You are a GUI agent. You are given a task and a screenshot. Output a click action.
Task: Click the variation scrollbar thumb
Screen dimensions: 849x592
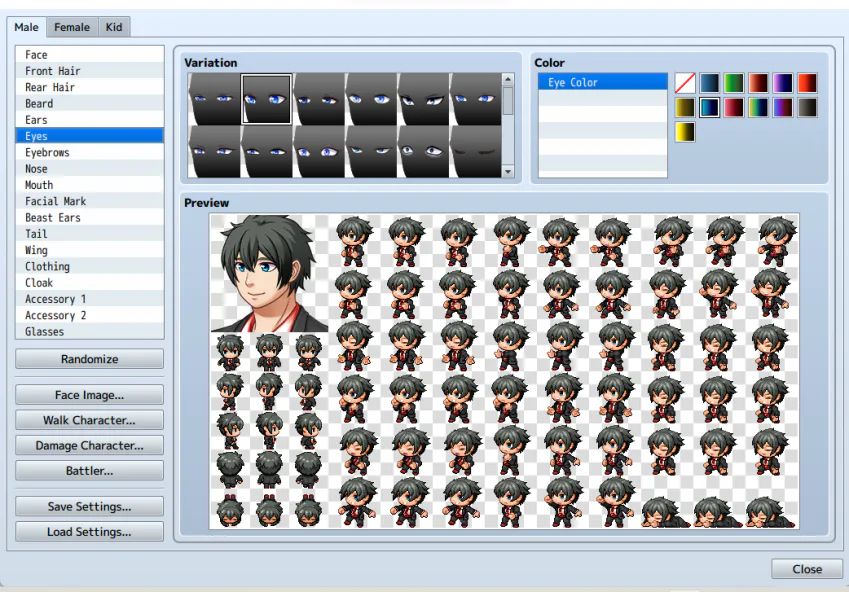pyautogui.click(x=508, y=100)
